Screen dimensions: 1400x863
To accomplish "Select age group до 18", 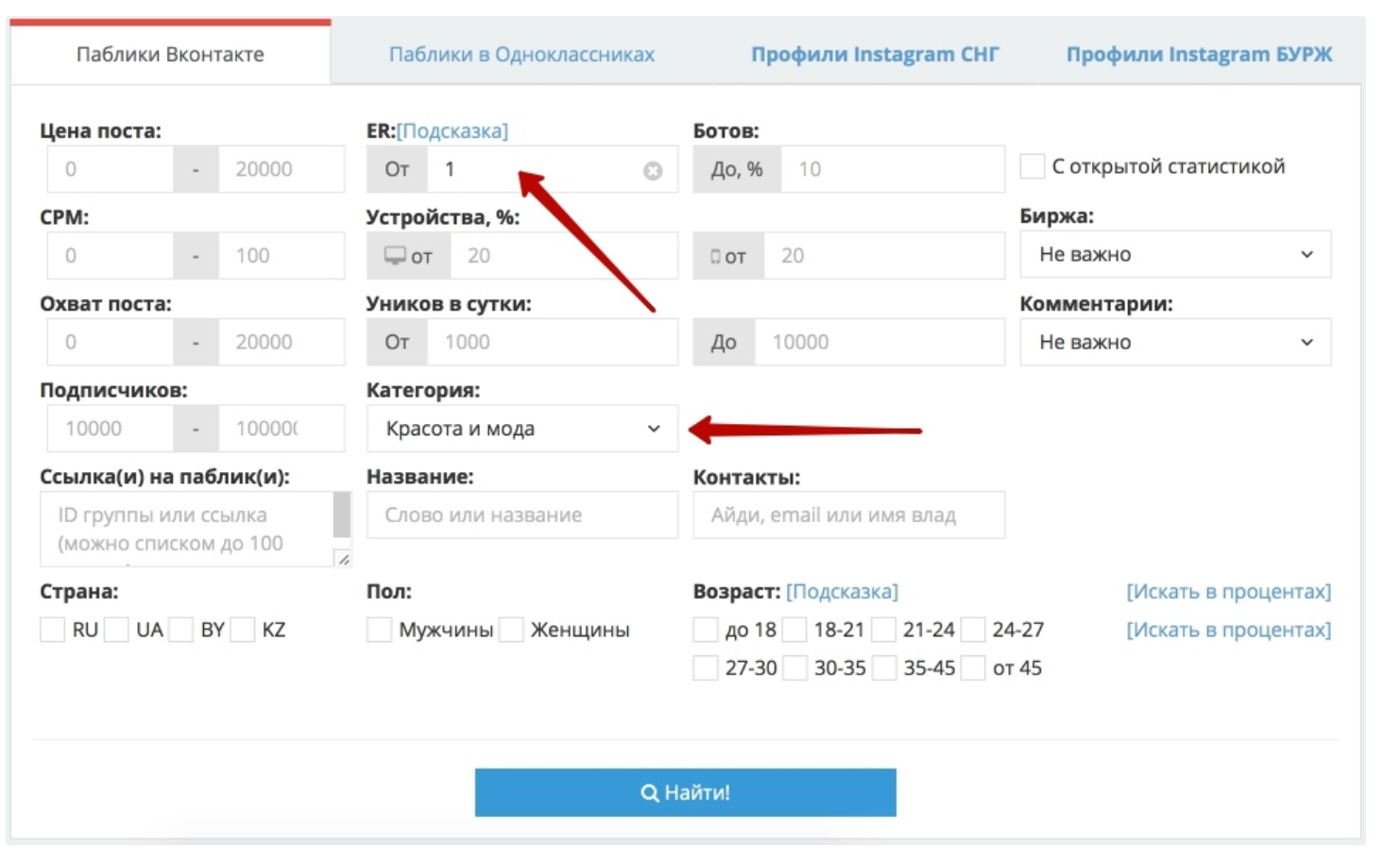I will point(706,630).
